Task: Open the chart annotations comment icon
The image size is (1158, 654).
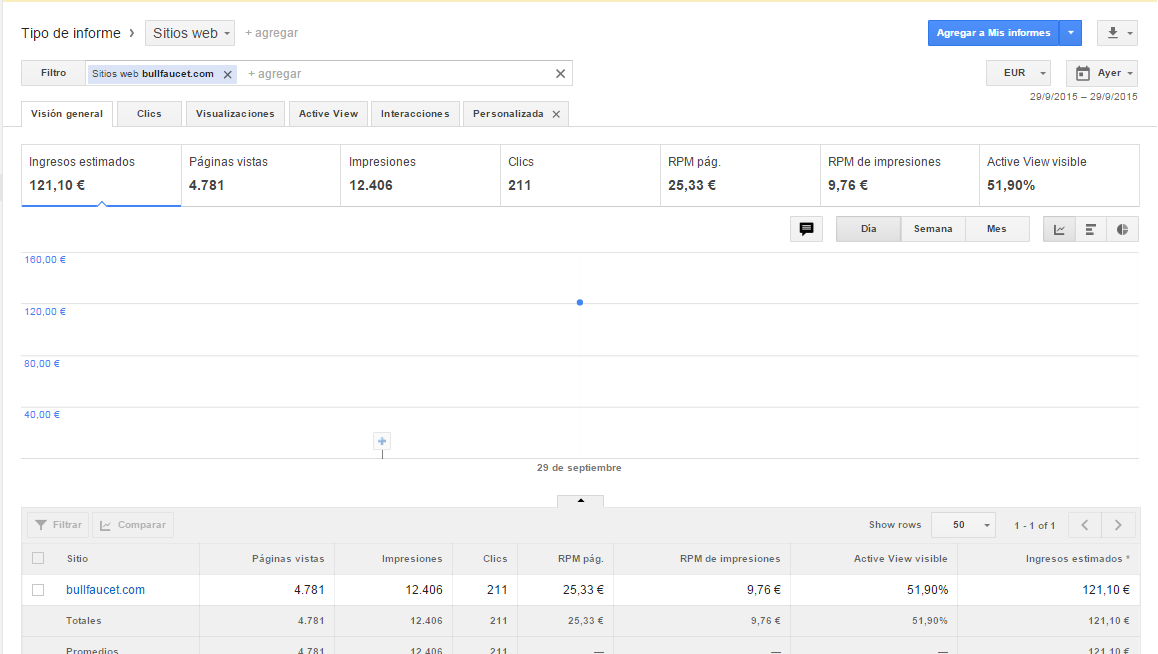Action: (806, 229)
